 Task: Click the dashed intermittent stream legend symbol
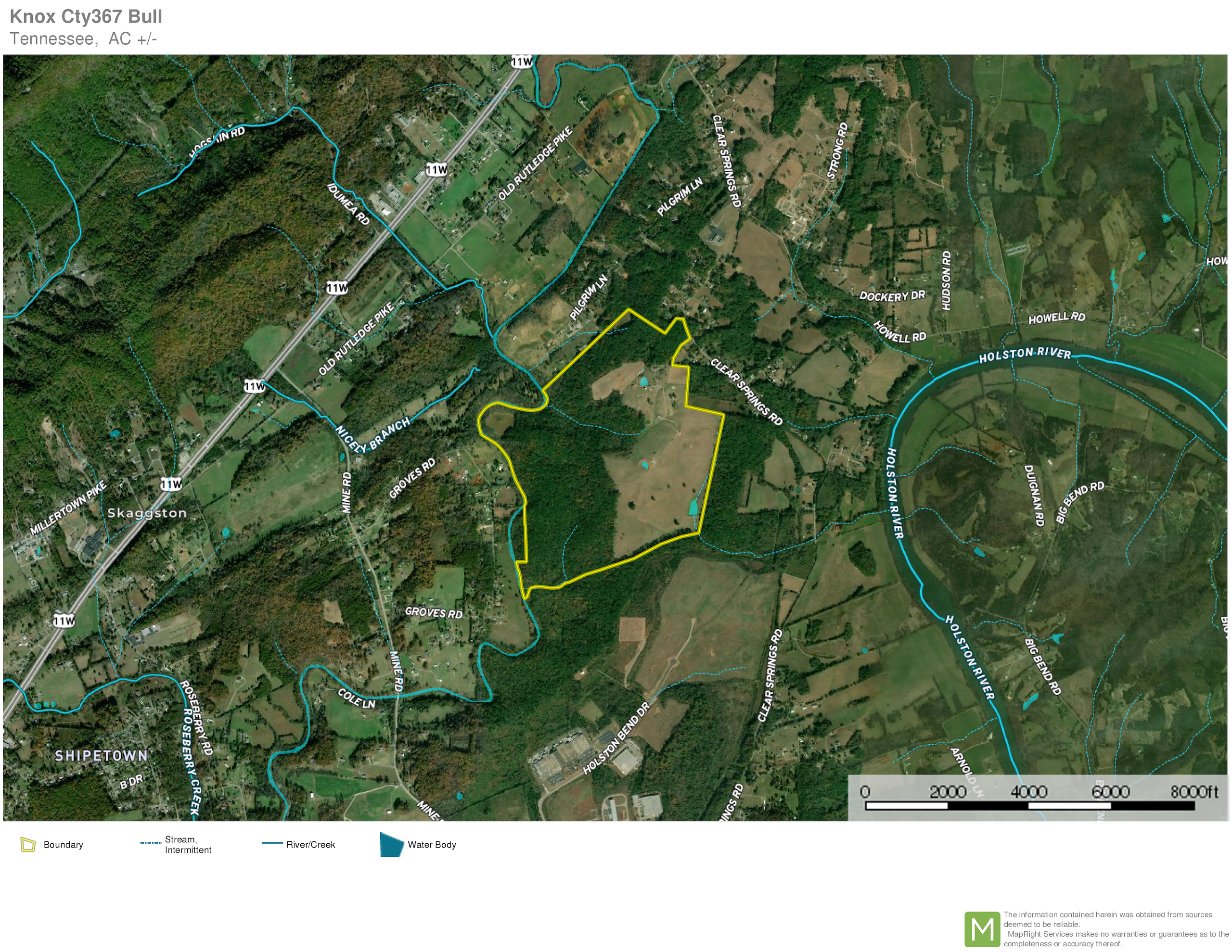(x=150, y=843)
